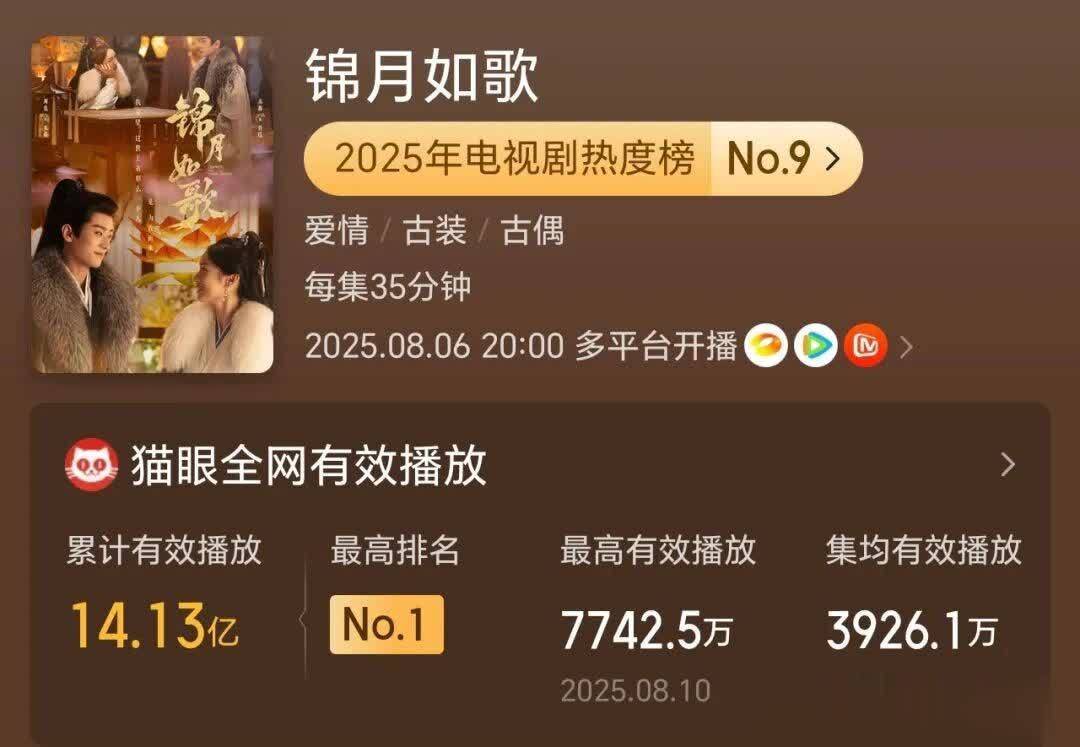The height and width of the screenshot is (747, 1080).
Task: Expand the 猫眼全网有效播放 panel arrow
Action: coord(1008,465)
